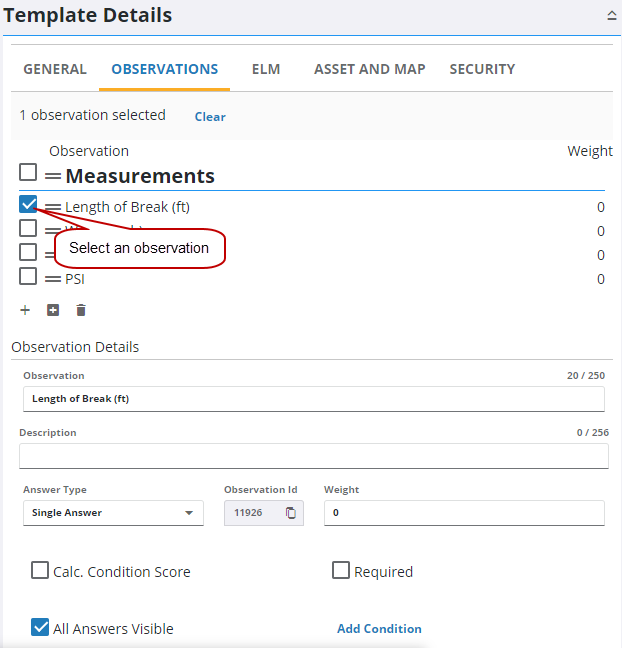Viewport: 622px width, 648px height.
Task: Click into the Description text field
Action: (x=313, y=456)
